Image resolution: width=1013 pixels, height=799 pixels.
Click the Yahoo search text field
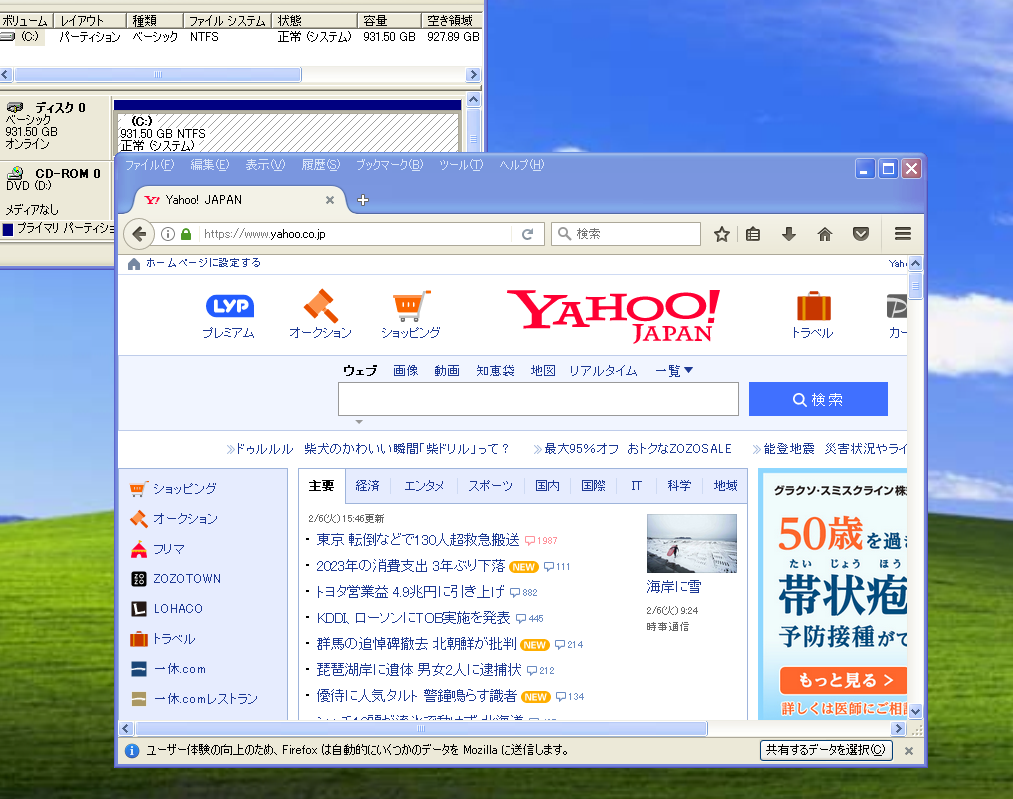click(538, 399)
